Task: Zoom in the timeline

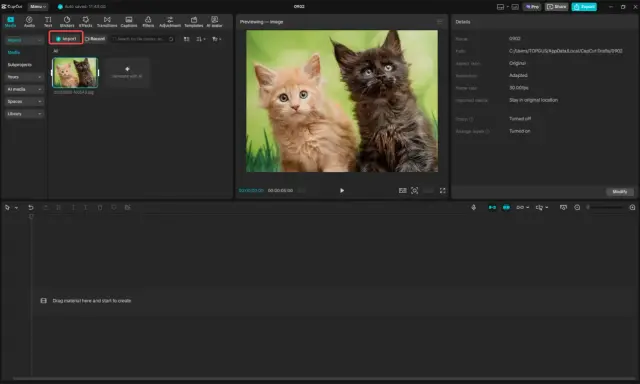Action: [632, 207]
